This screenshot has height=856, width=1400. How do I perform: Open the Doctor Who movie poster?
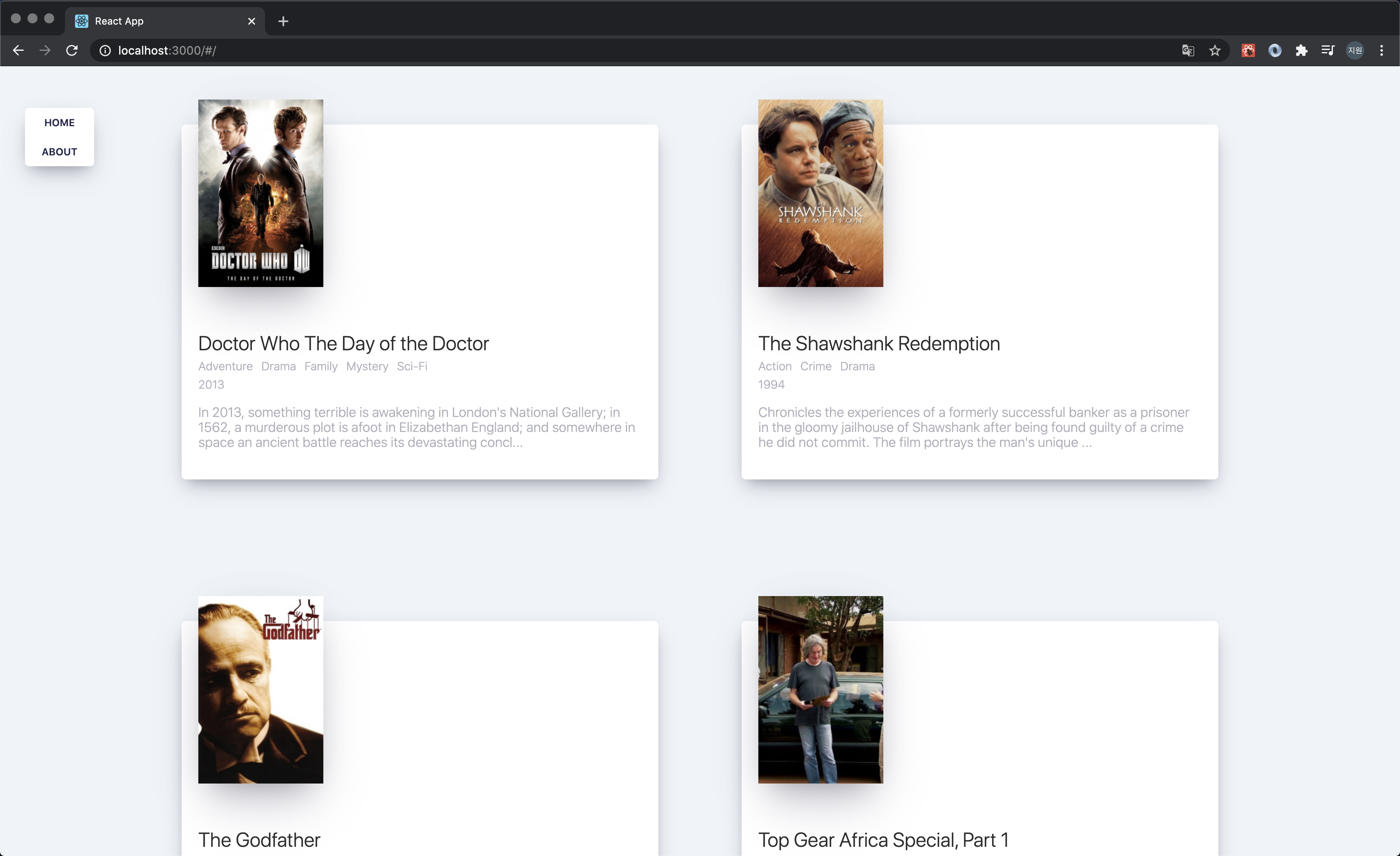coord(260,193)
